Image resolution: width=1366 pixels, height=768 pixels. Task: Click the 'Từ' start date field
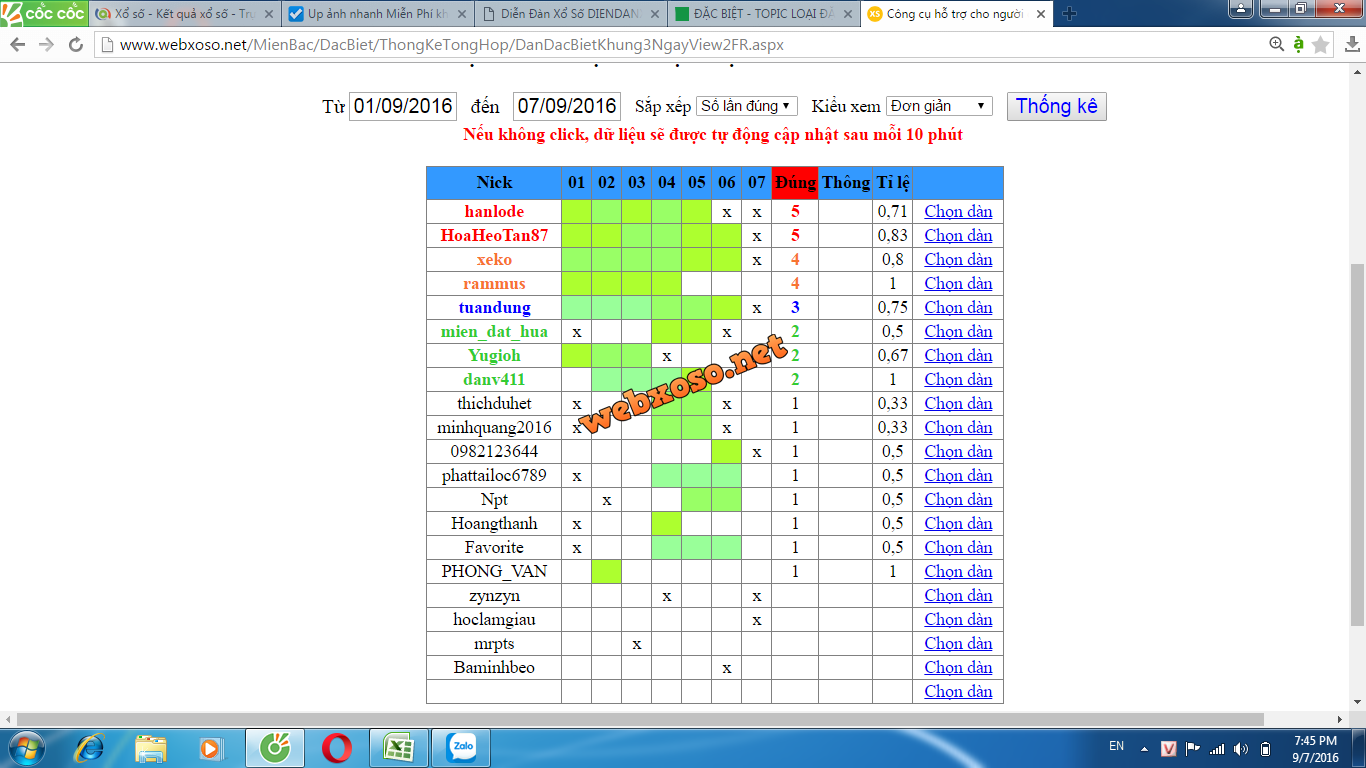tap(403, 106)
